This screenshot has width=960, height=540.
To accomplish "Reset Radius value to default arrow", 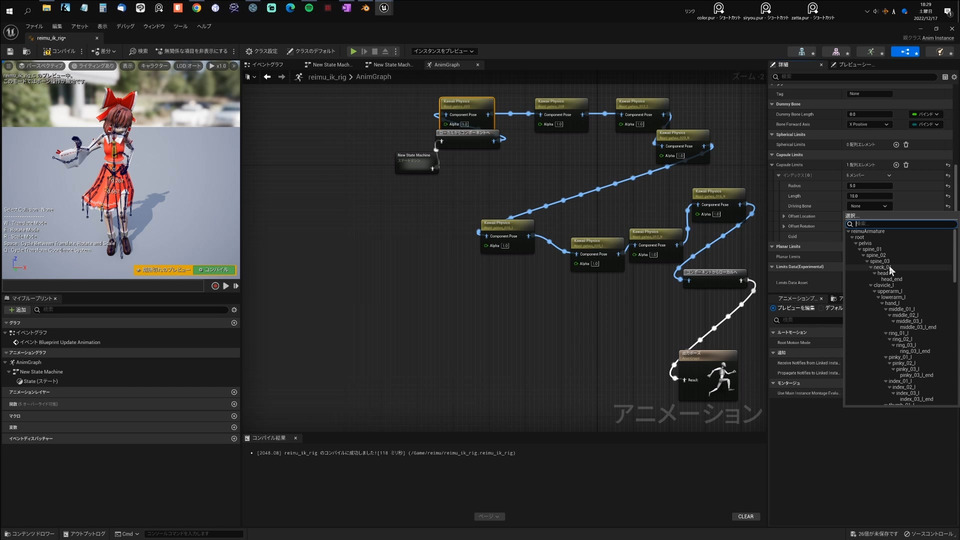I will [x=947, y=185].
